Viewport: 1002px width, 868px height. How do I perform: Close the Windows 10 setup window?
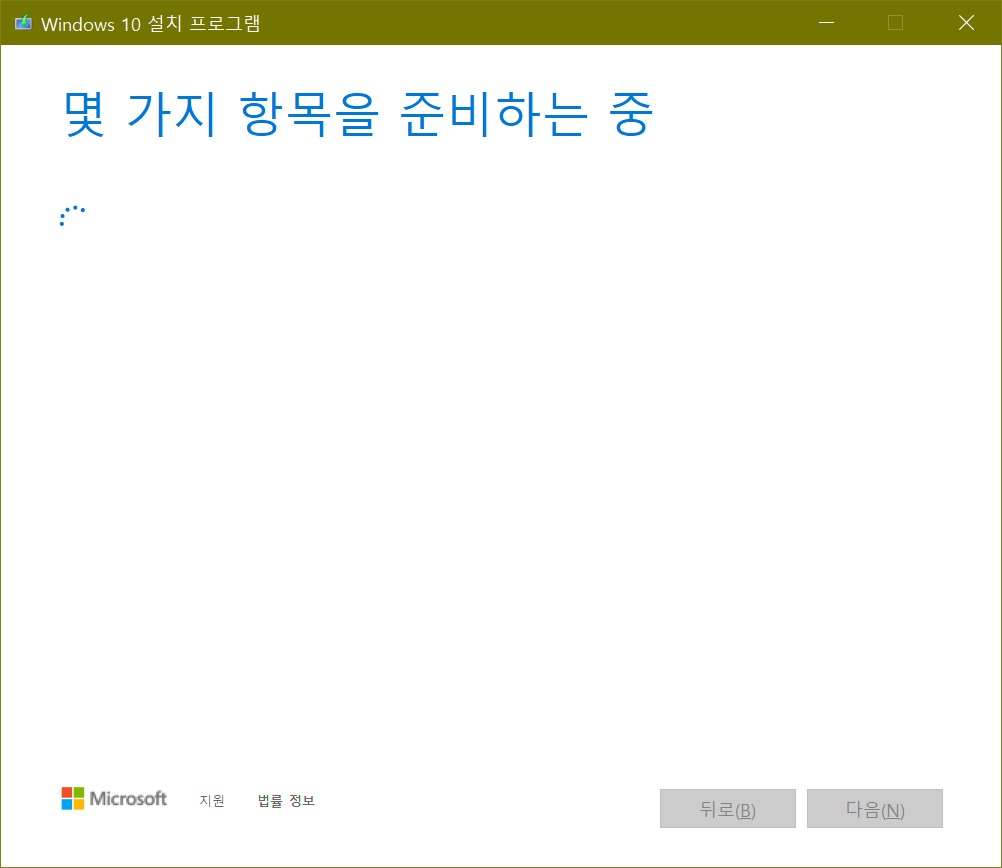966,22
